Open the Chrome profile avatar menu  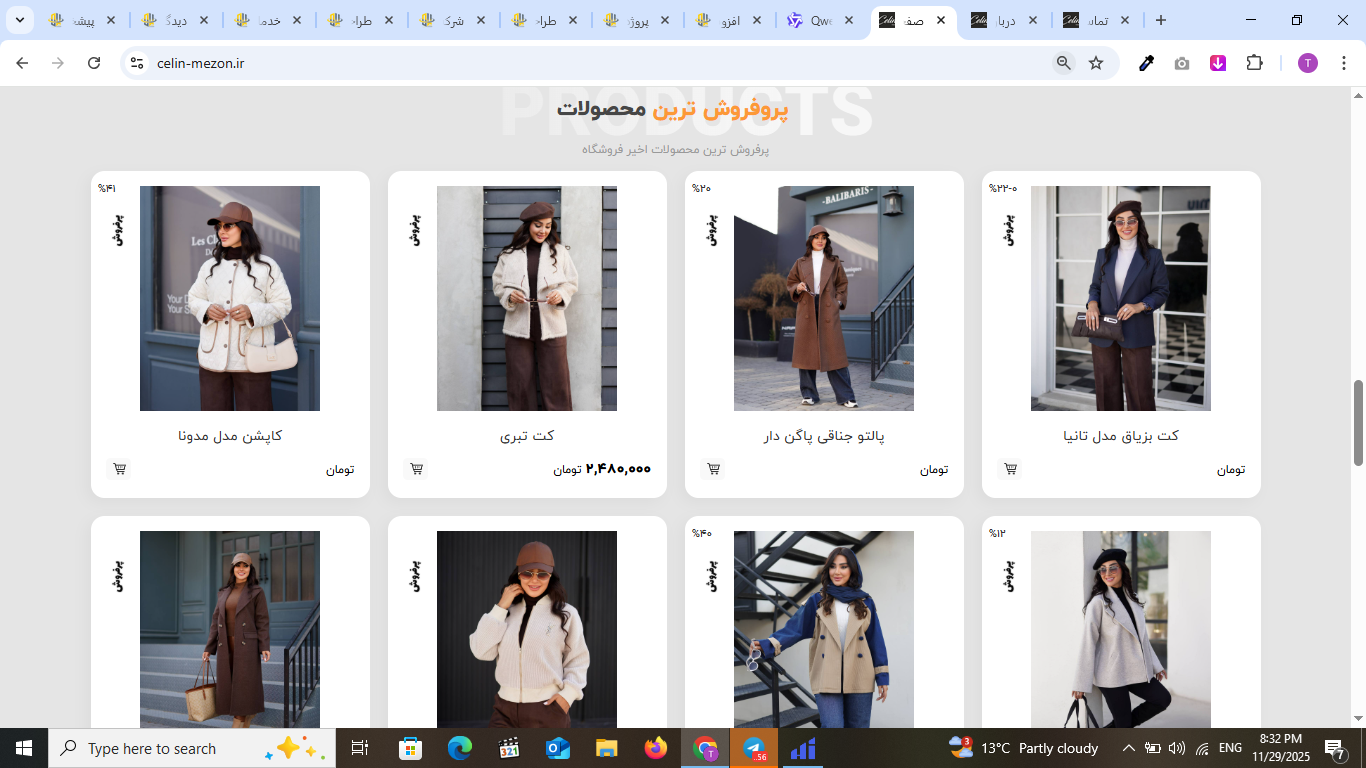pyautogui.click(x=1308, y=63)
